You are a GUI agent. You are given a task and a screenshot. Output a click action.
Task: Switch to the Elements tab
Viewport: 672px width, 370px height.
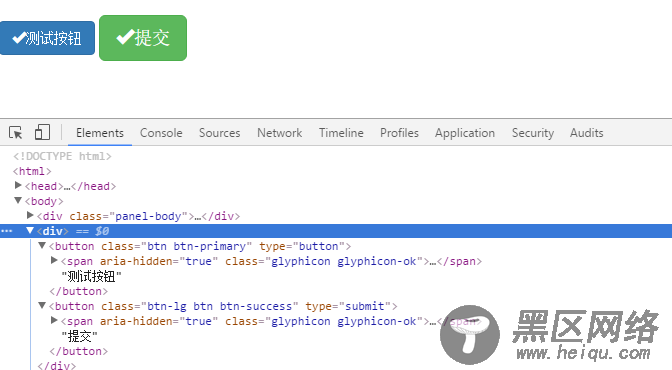pyautogui.click(x=100, y=133)
